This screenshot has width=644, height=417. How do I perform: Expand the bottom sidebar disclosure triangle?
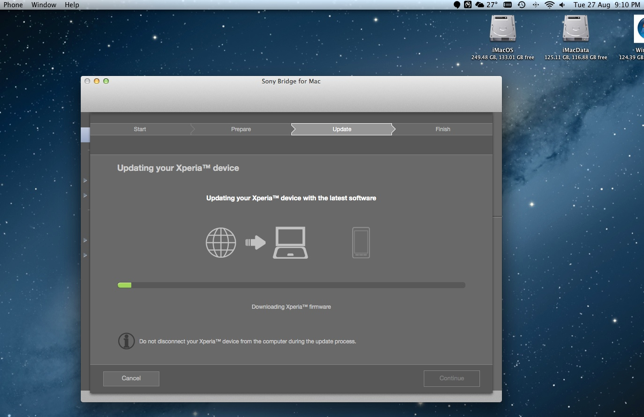click(x=86, y=255)
